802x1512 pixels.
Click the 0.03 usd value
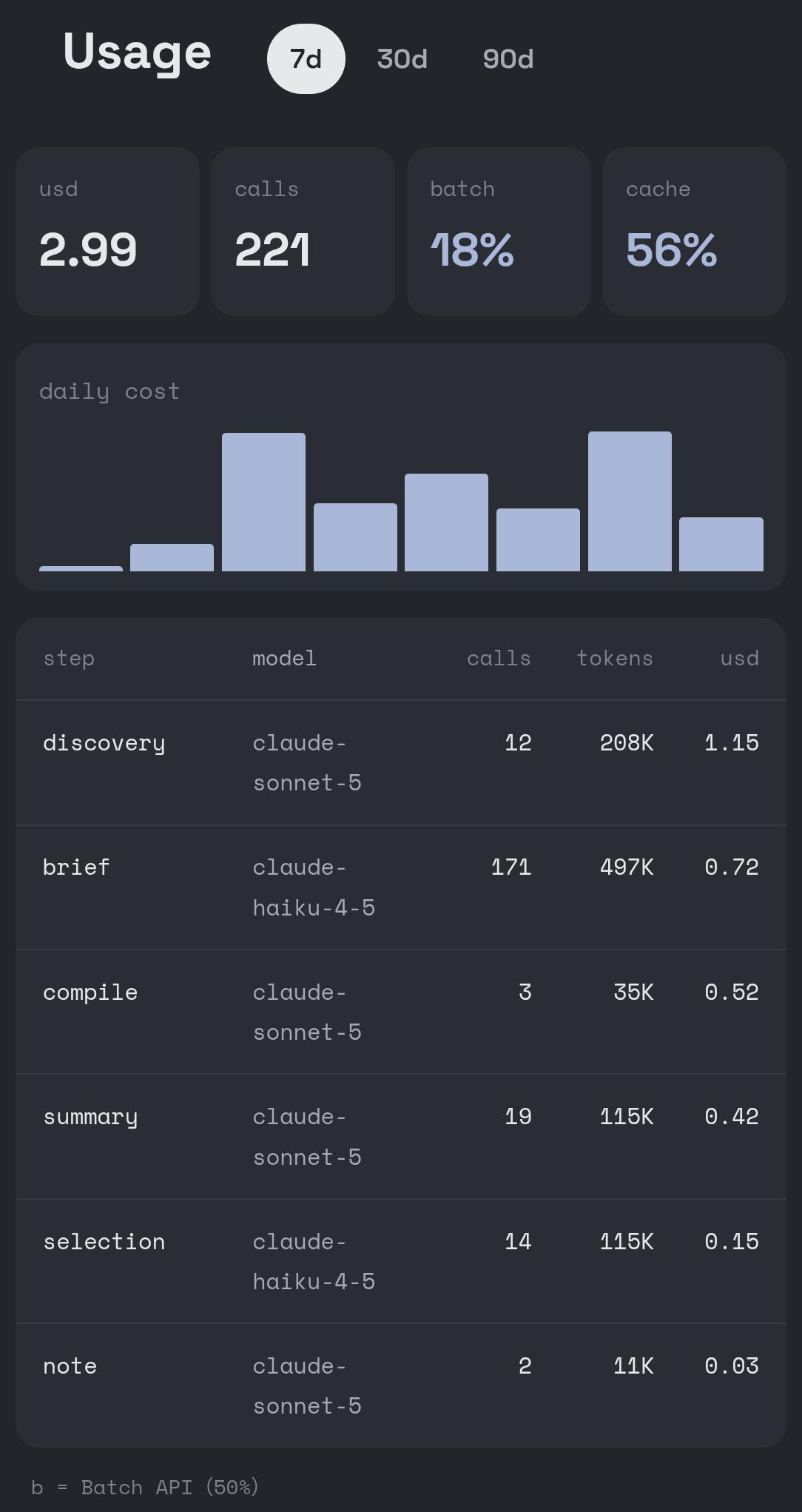(x=732, y=1365)
